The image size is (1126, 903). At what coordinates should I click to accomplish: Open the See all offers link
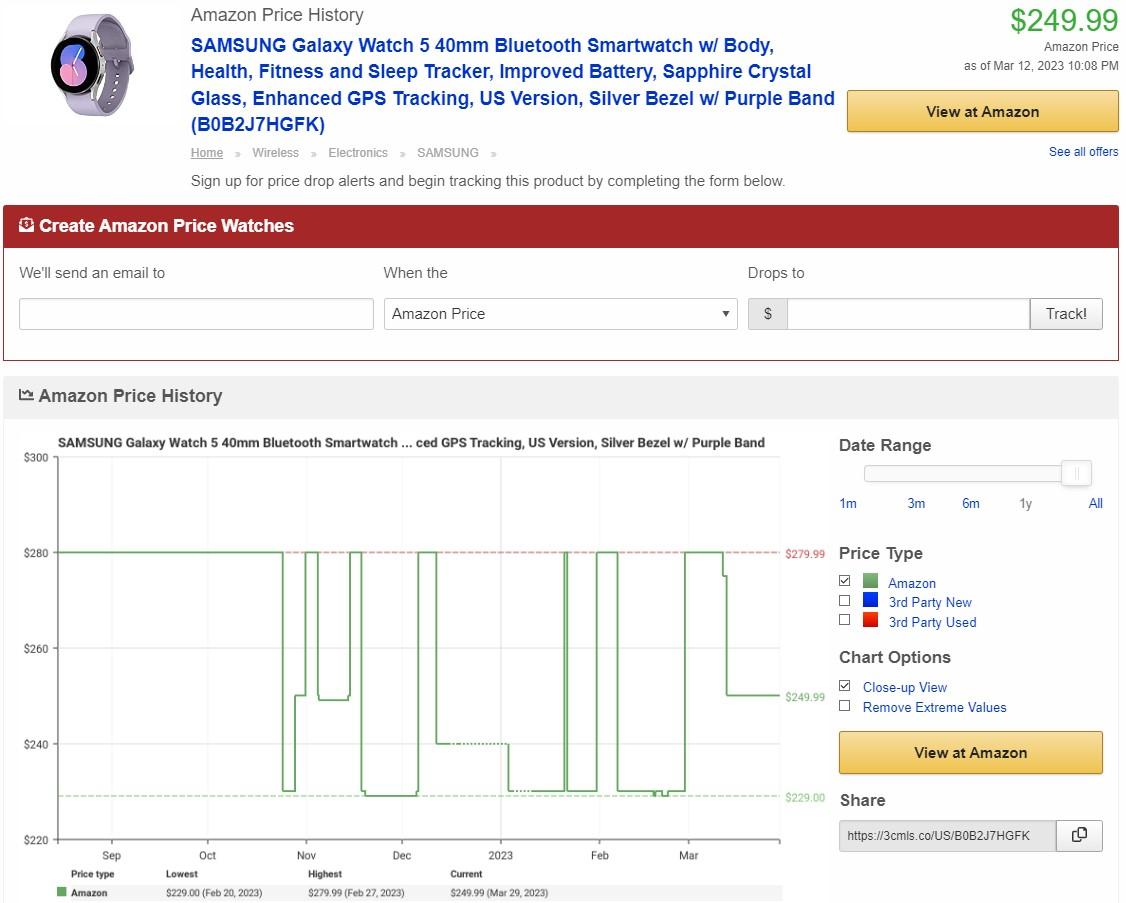(1083, 152)
